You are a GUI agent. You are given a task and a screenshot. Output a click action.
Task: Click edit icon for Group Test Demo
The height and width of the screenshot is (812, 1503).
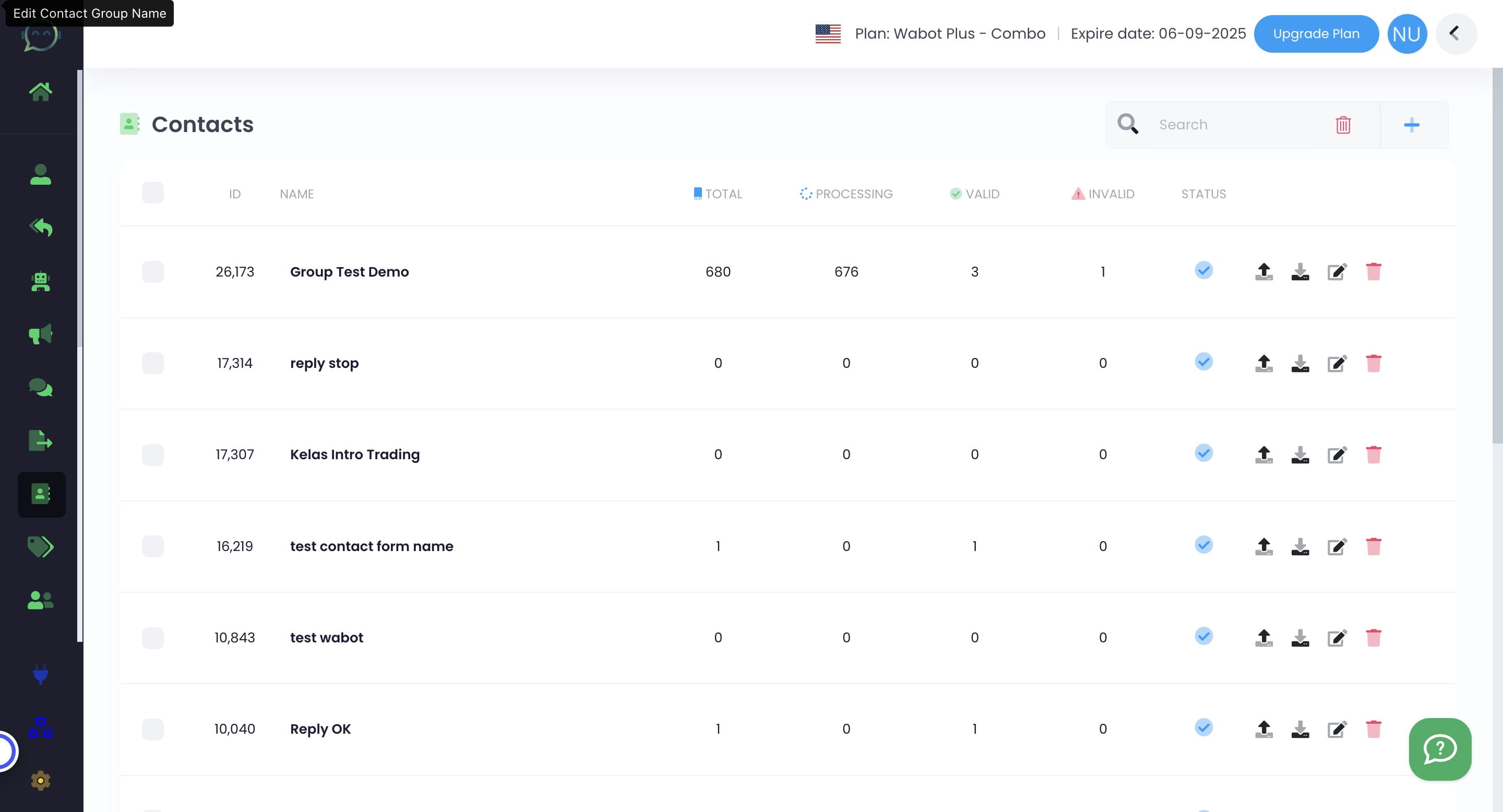pyautogui.click(x=1337, y=272)
